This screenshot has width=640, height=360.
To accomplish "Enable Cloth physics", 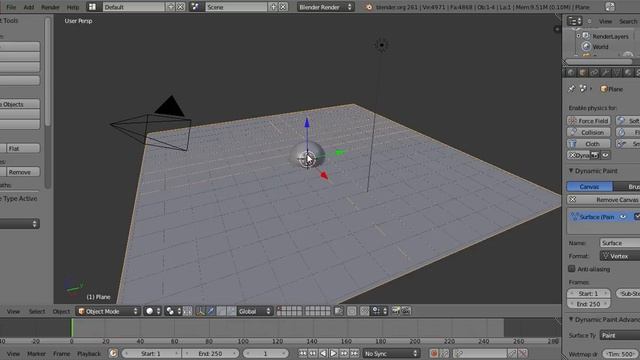I will (x=589, y=144).
